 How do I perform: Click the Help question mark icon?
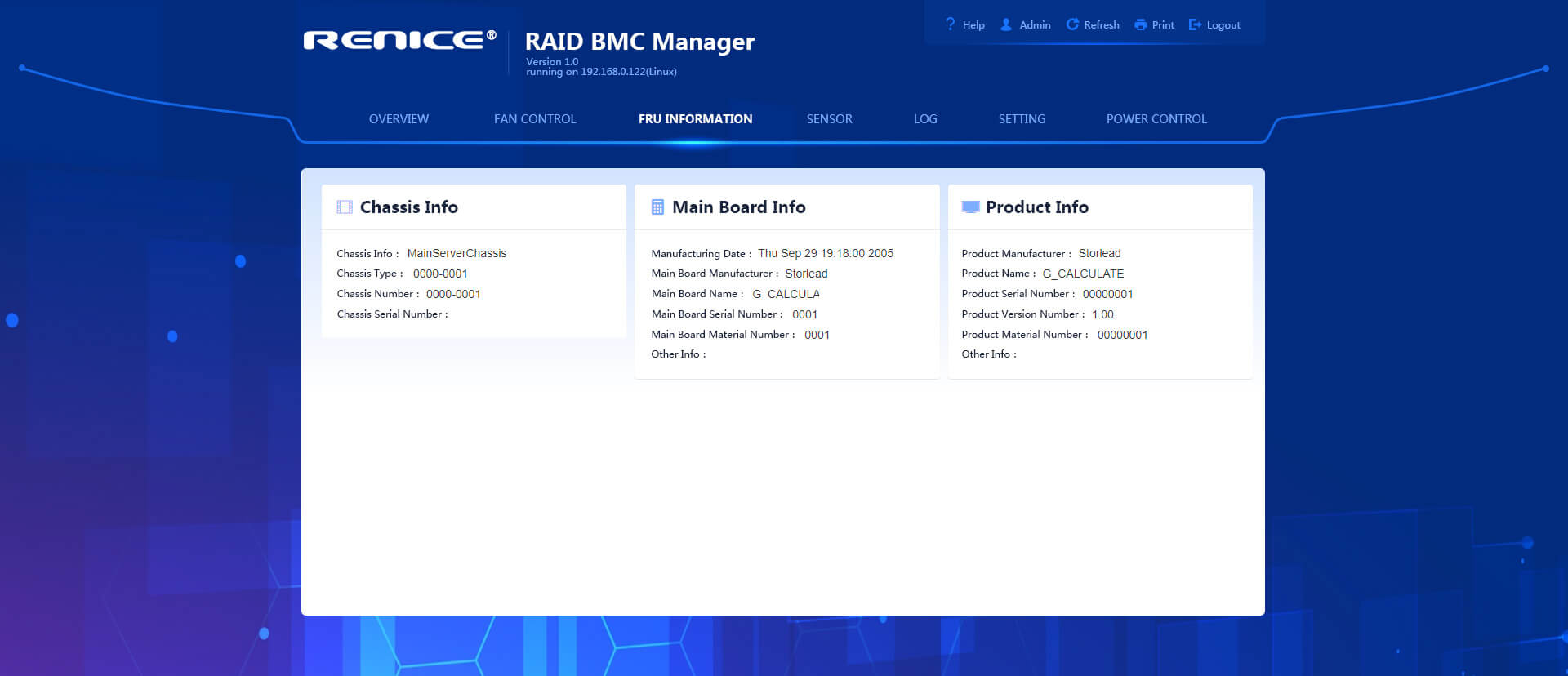[950, 24]
